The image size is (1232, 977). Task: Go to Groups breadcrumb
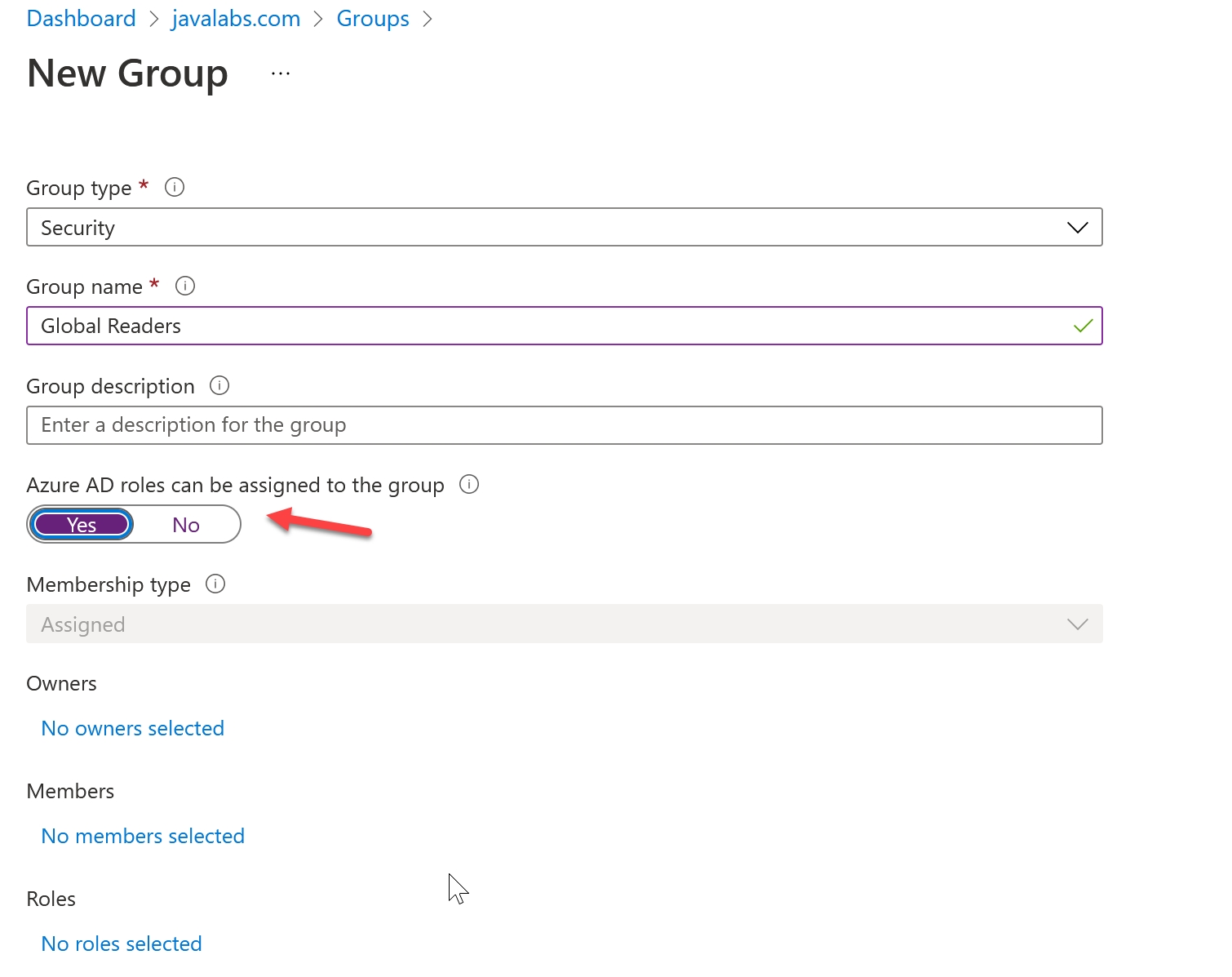click(x=373, y=19)
